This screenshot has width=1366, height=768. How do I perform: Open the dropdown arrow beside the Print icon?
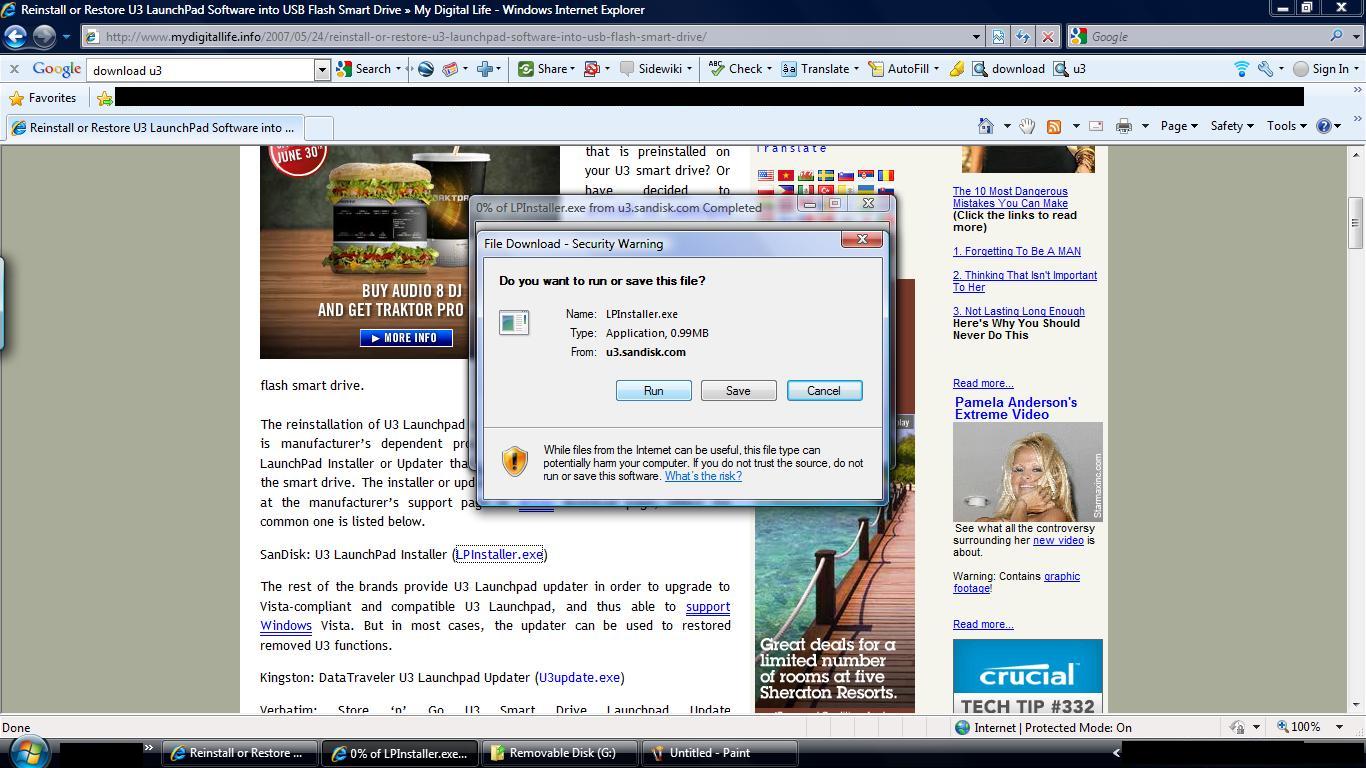click(x=1145, y=126)
